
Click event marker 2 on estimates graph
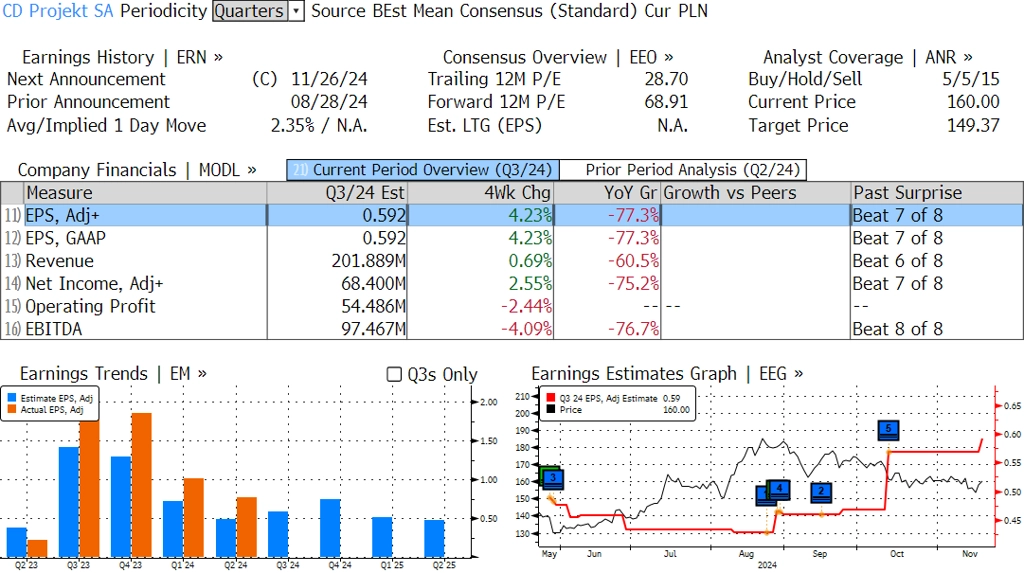821,492
